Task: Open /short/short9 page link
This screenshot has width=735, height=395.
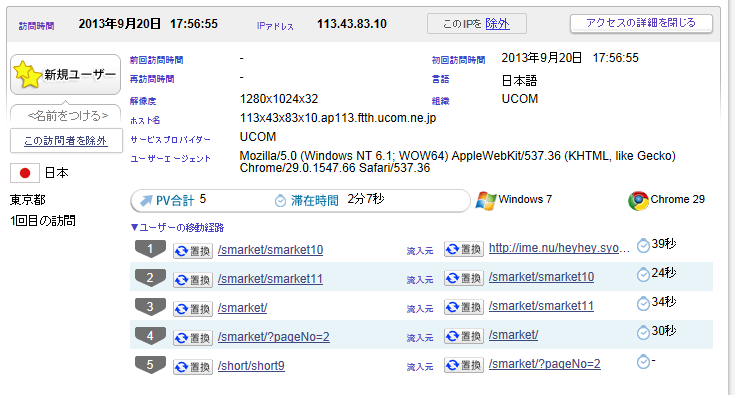Action: (x=251, y=366)
